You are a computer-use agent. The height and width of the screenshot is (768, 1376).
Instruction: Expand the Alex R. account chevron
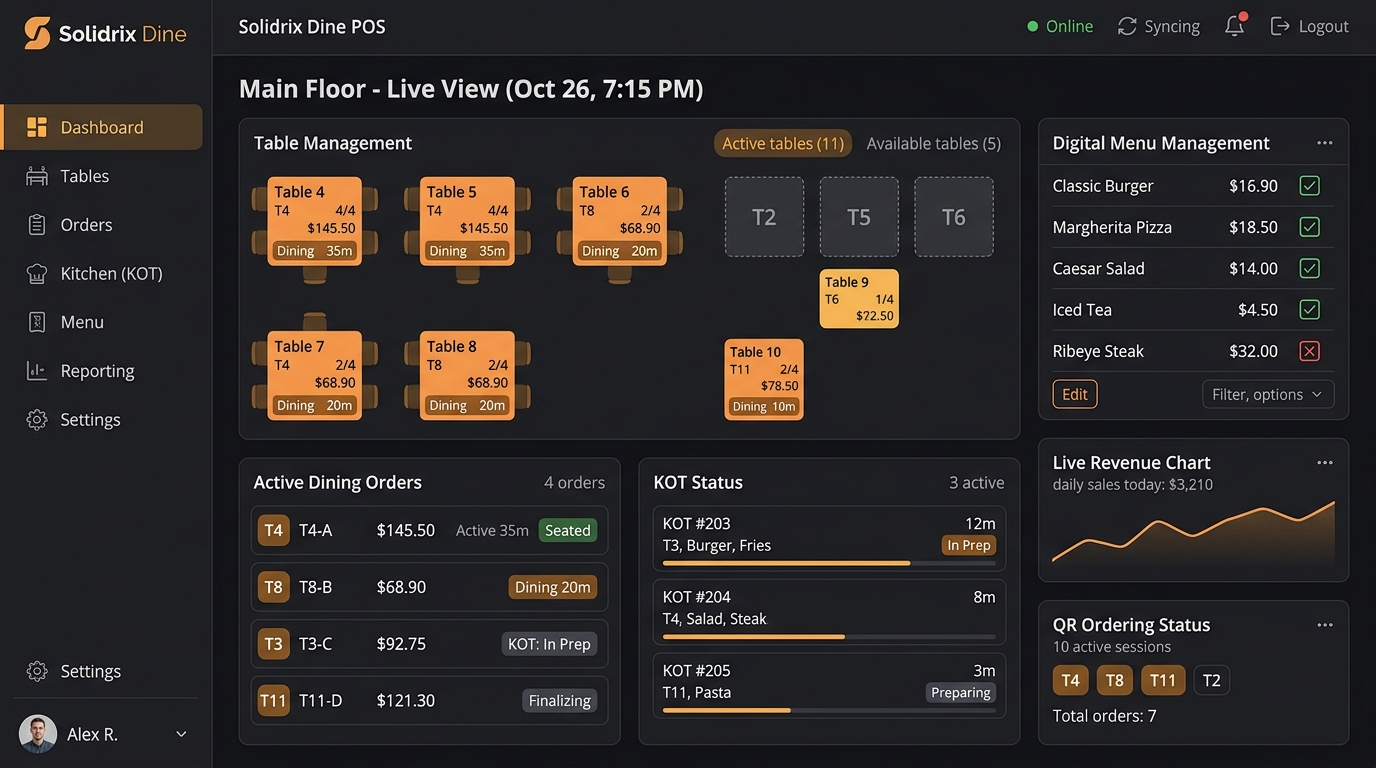pyautogui.click(x=181, y=734)
